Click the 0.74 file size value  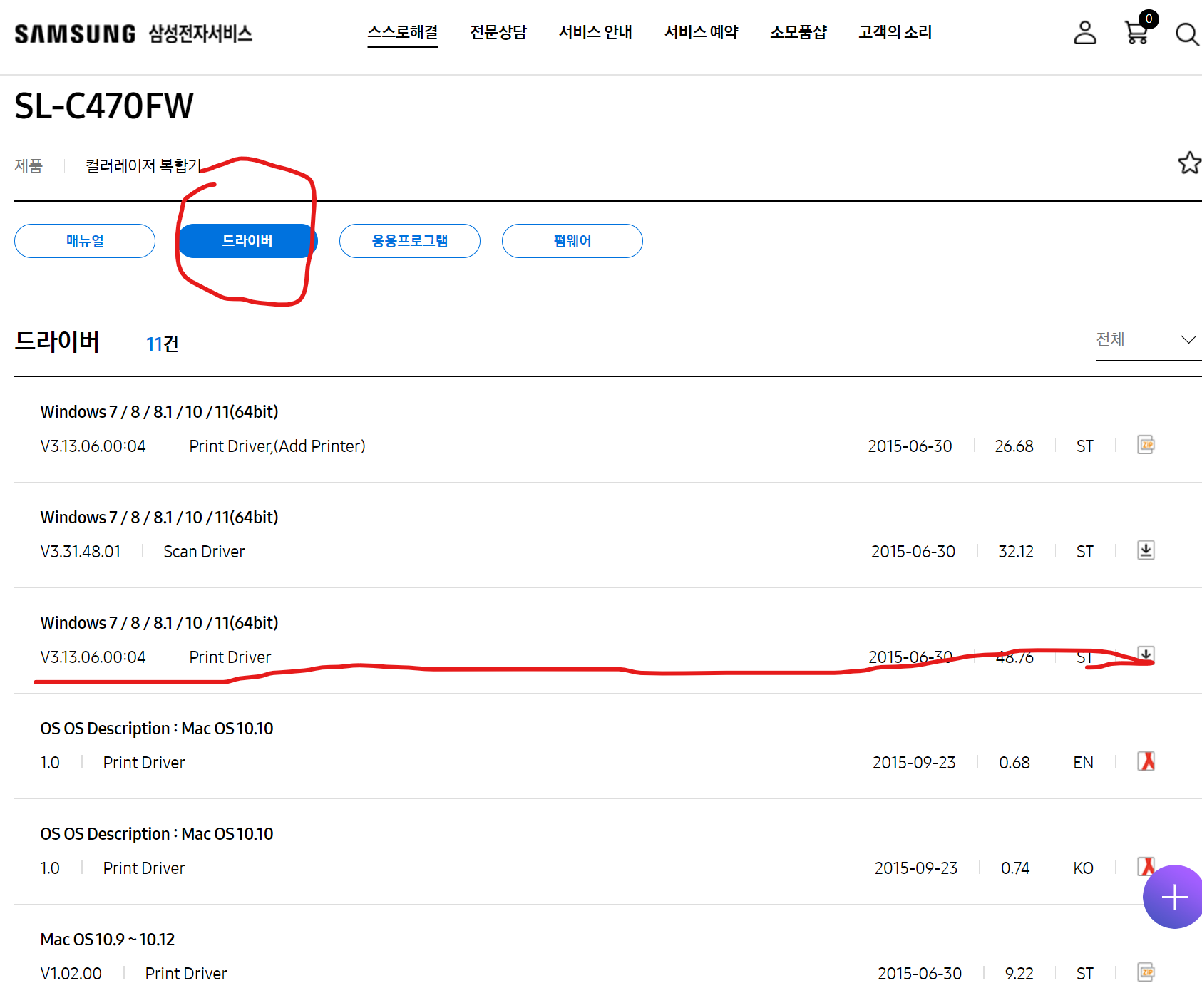pos(1015,868)
